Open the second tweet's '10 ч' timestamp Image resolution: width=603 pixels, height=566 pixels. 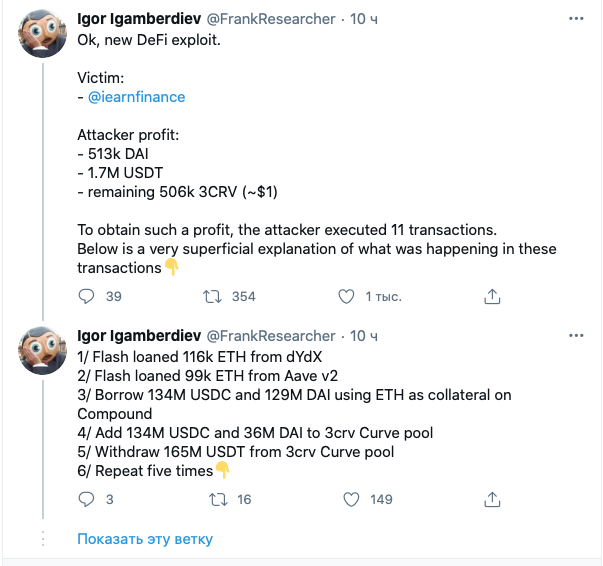364,335
